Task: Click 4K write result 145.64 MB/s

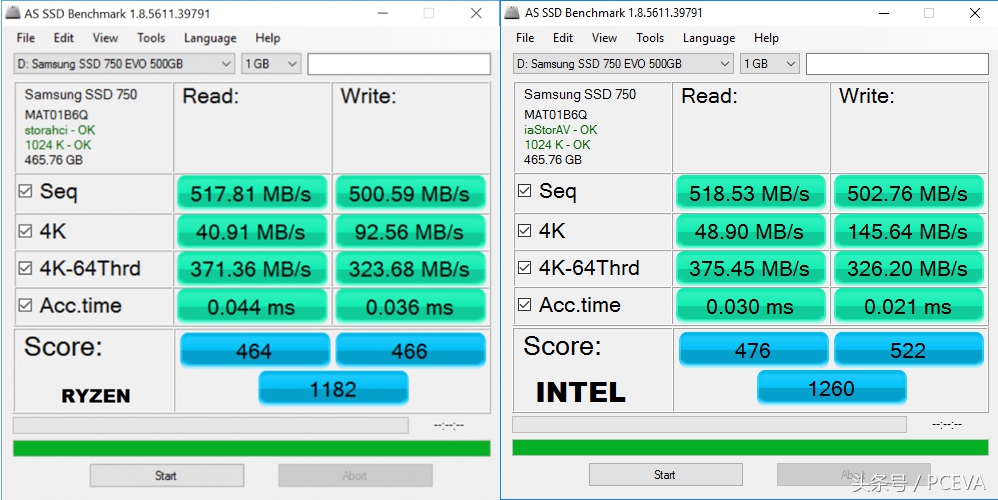Action: 908,232
